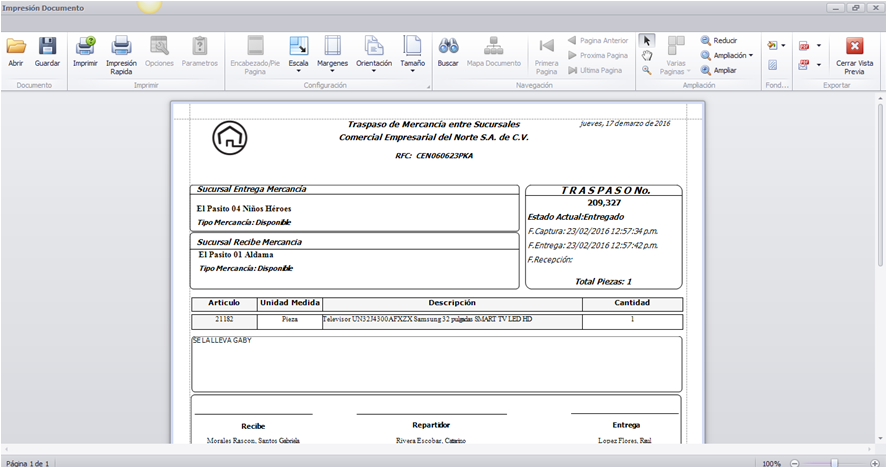
Task: Activate the magnifier zoom tool
Action: [x=647, y=70]
